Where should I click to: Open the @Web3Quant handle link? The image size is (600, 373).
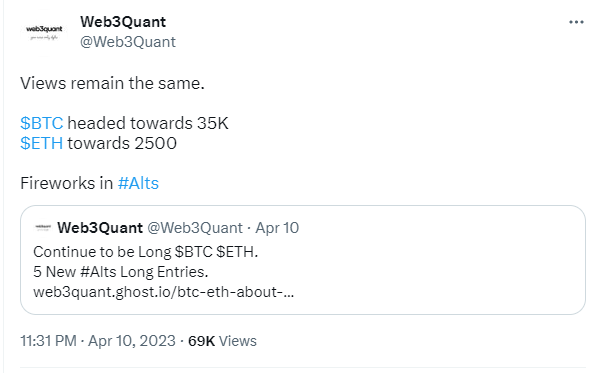[x=128, y=42]
